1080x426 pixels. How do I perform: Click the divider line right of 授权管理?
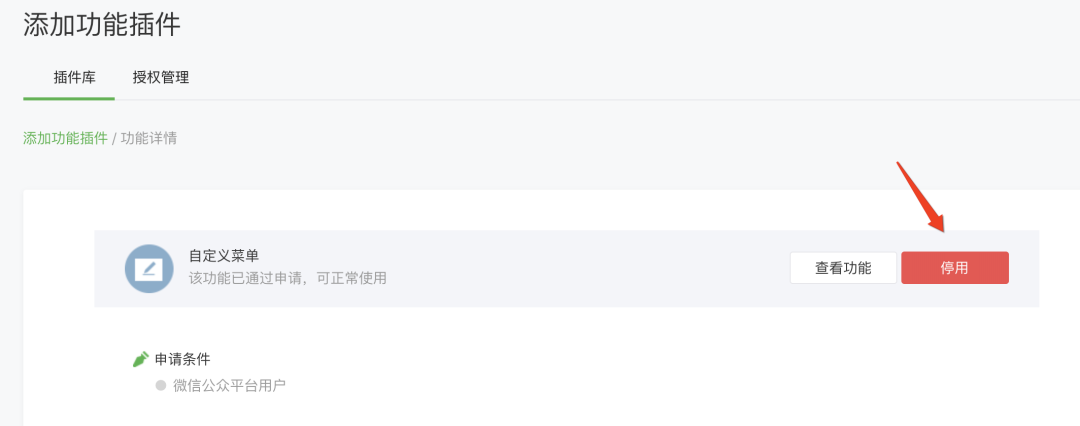(620, 99)
